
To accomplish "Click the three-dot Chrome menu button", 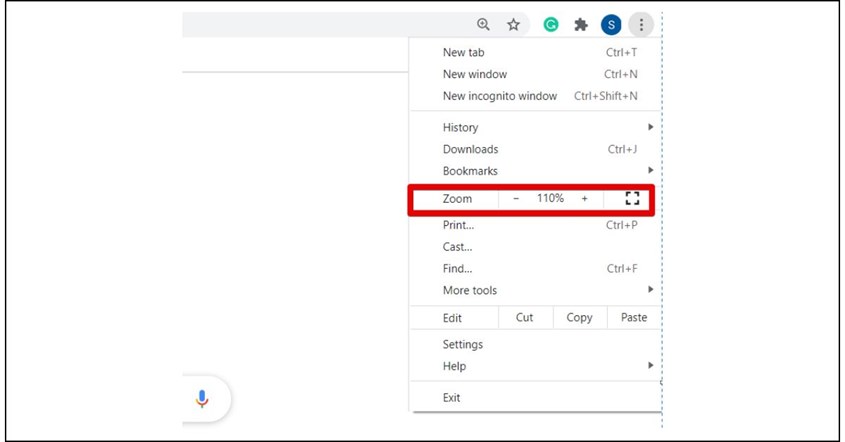I will point(641,24).
